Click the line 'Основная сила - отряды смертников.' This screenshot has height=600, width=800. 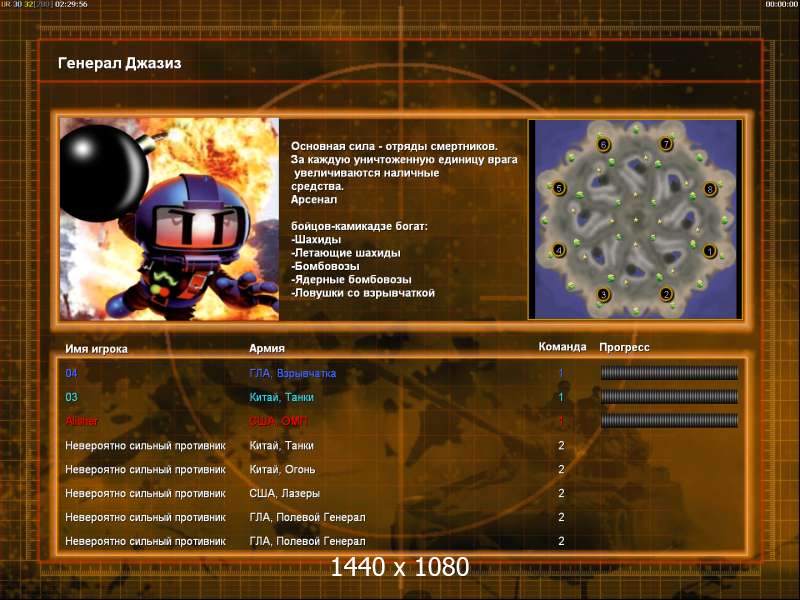[394, 146]
